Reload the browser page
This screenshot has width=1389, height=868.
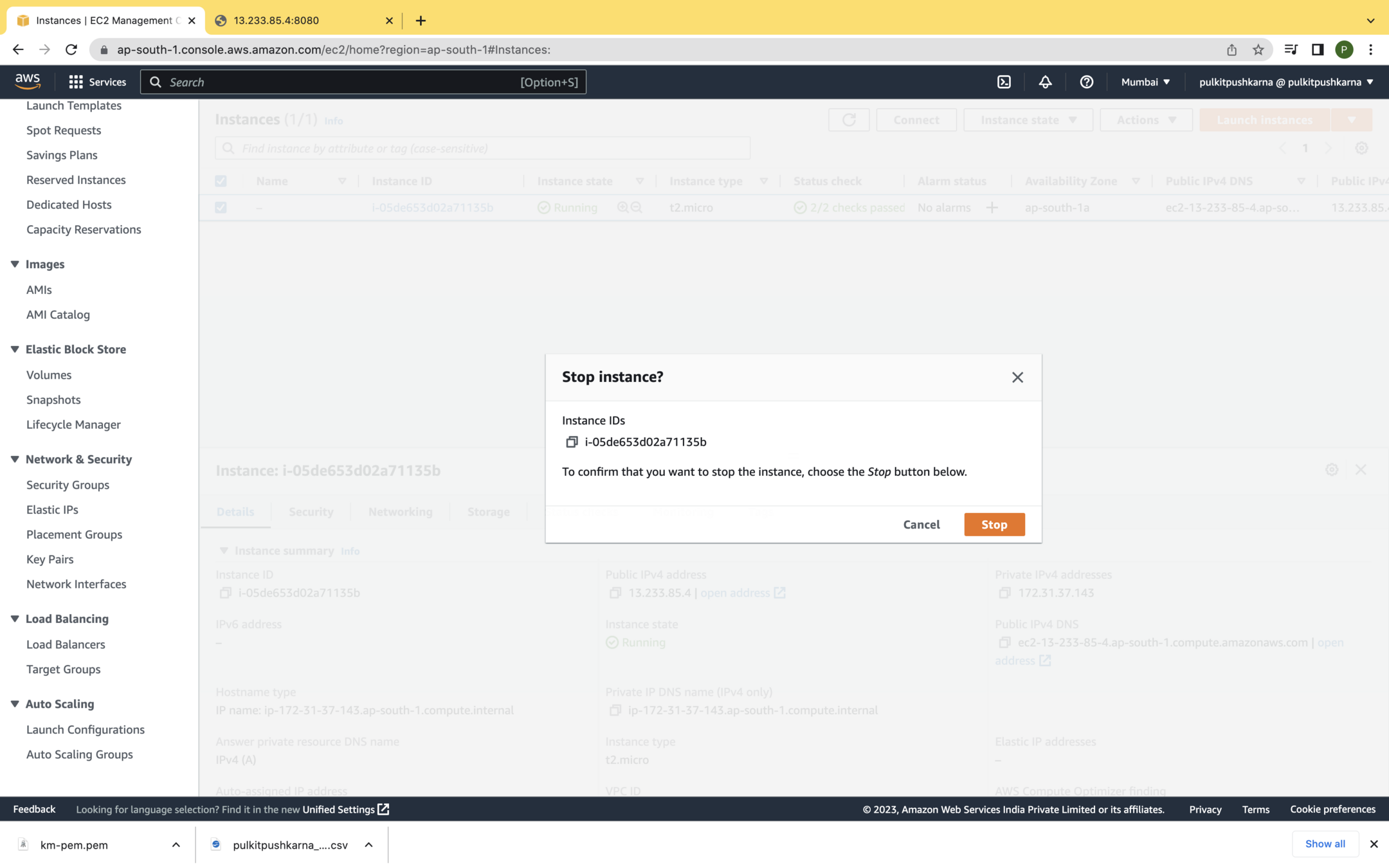tap(71, 50)
